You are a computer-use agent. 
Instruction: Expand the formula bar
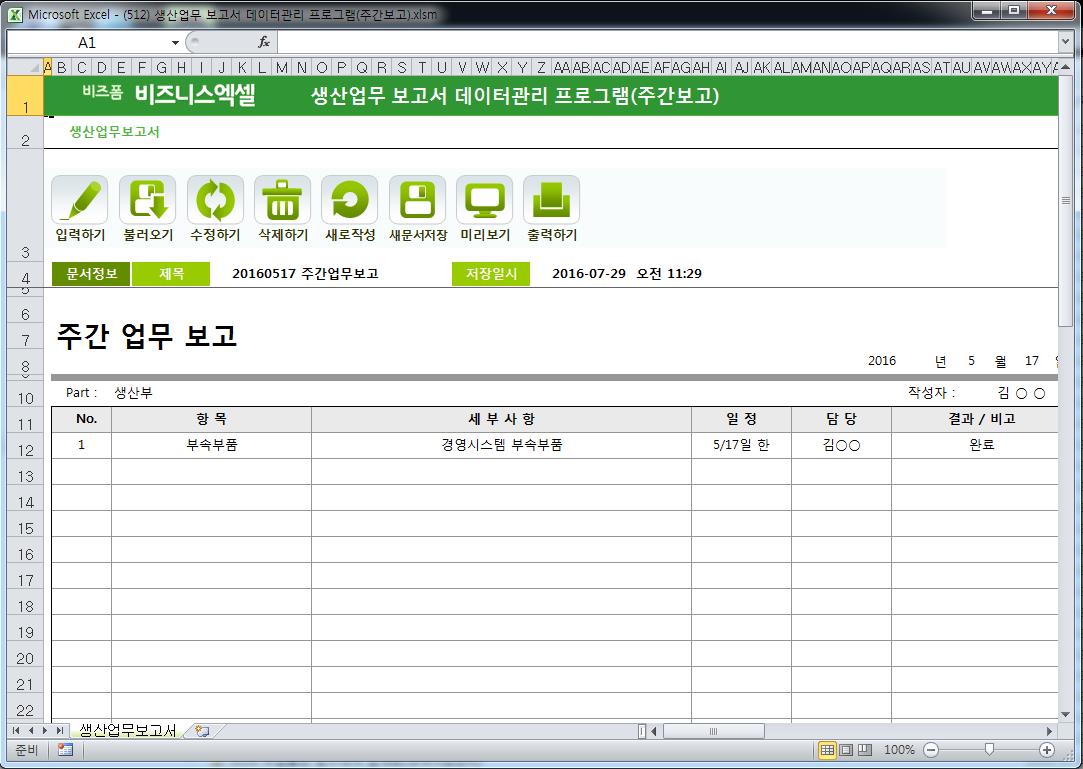(1065, 42)
